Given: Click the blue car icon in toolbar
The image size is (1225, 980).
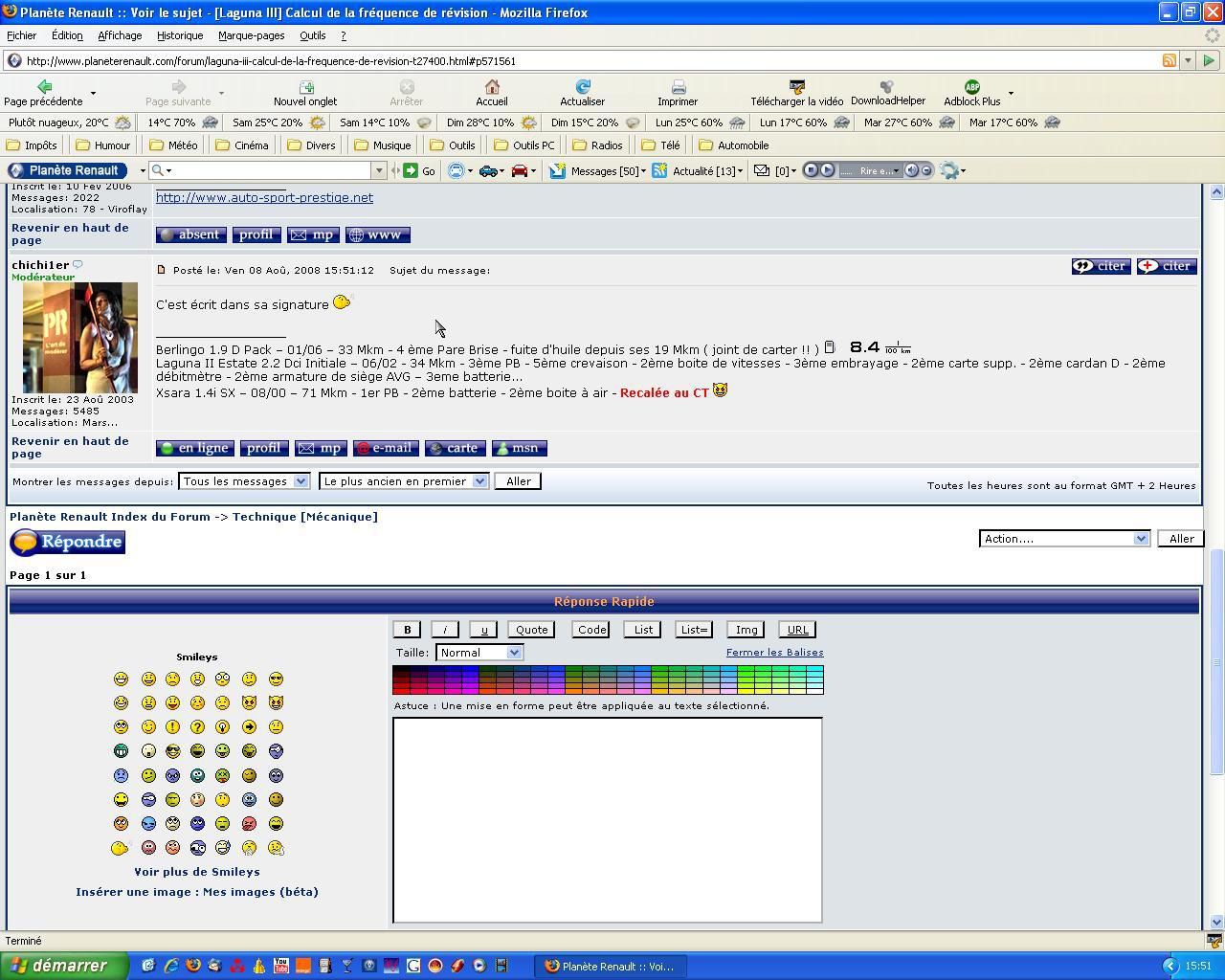Looking at the screenshot, I should click(x=489, y=170).
